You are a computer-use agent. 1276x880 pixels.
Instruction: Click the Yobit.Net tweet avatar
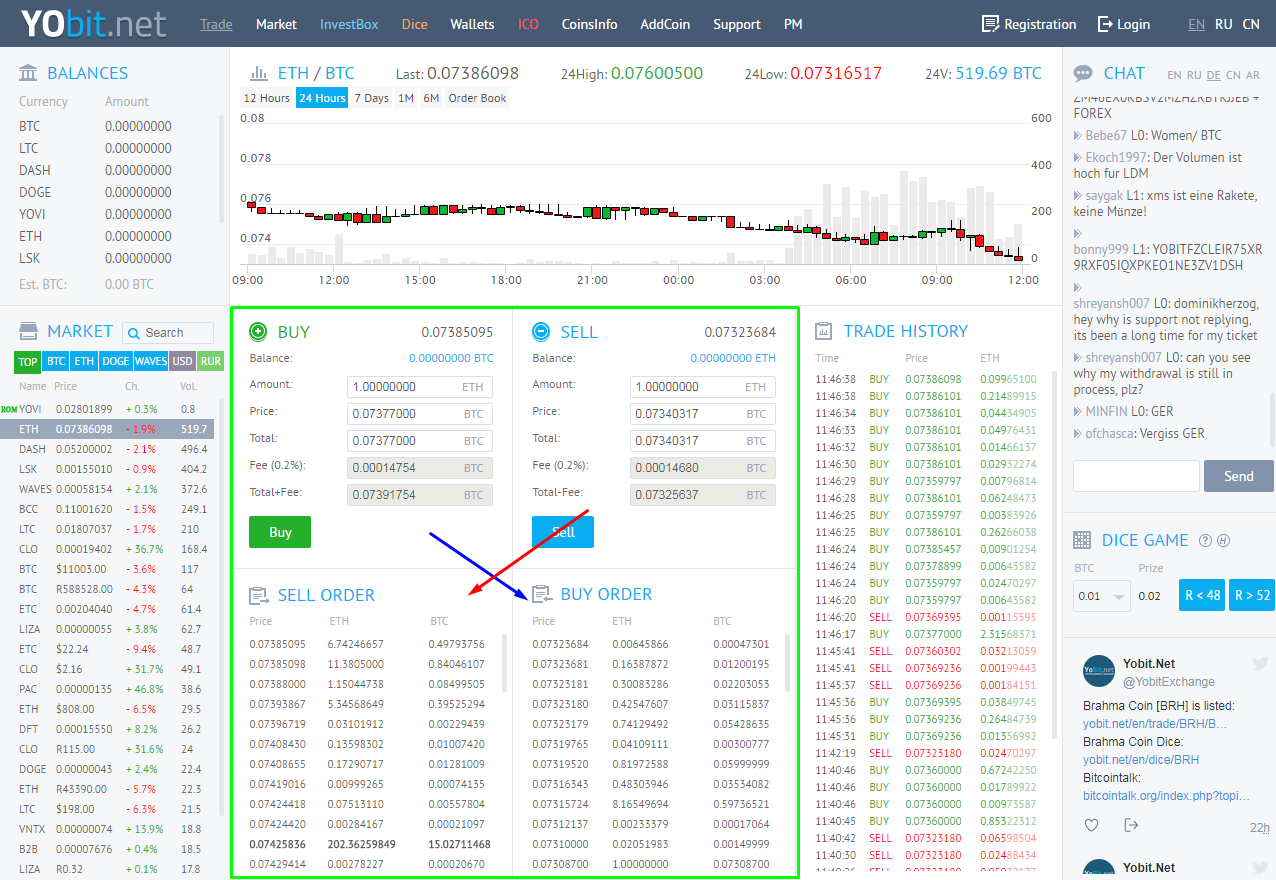click(1099, 671)
